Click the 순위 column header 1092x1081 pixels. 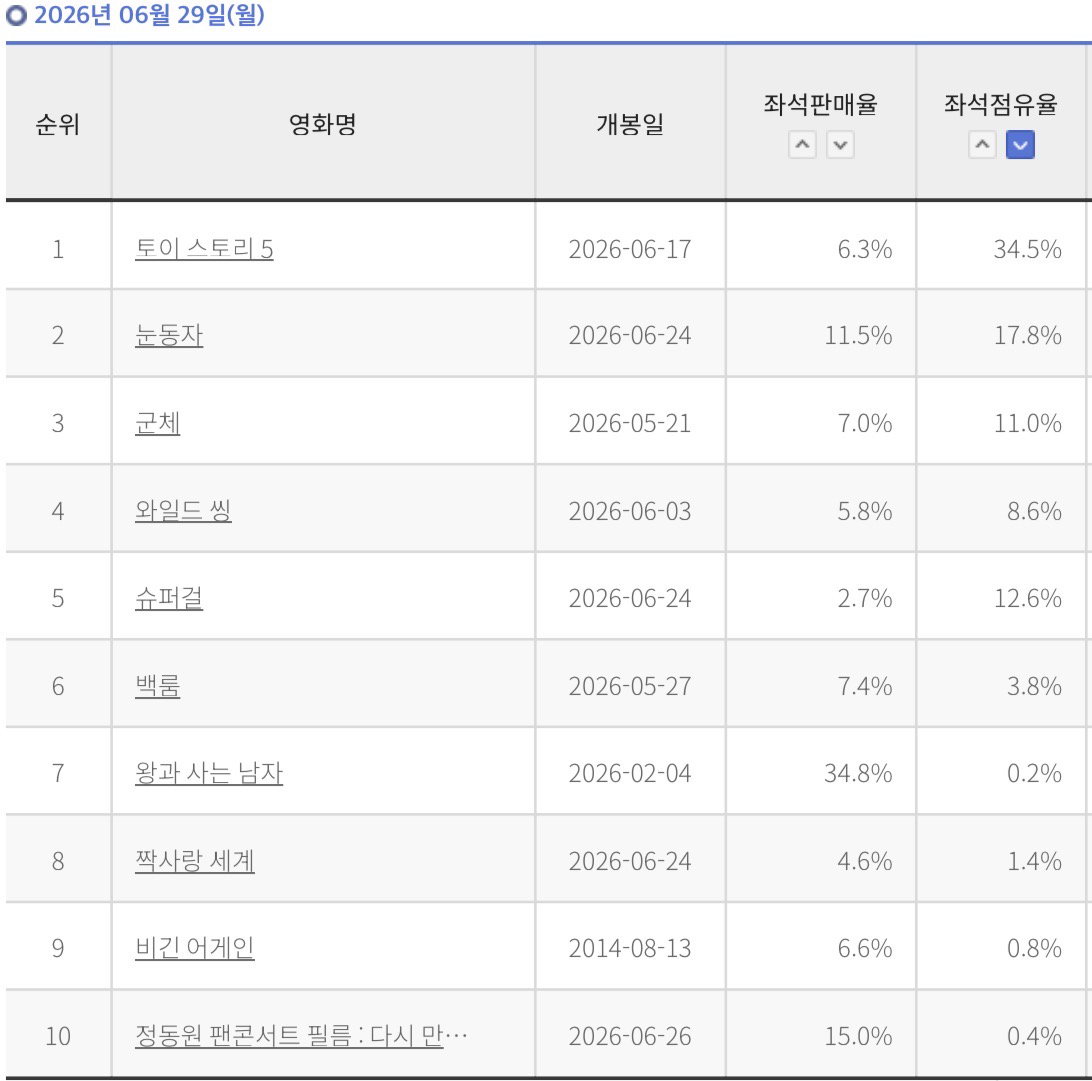coord(58,124)
